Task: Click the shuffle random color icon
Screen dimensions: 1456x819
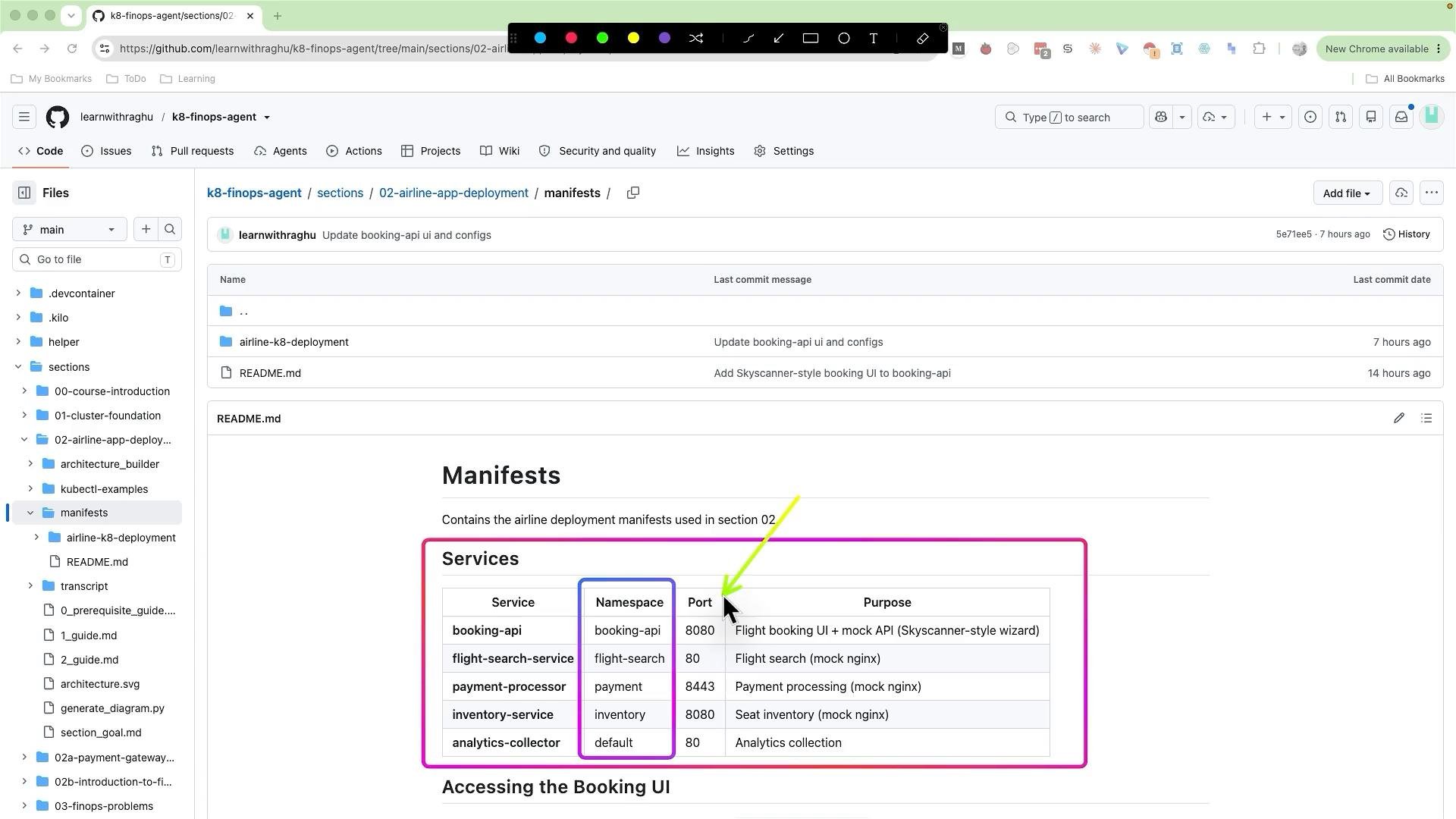Action: coord(696,38)
